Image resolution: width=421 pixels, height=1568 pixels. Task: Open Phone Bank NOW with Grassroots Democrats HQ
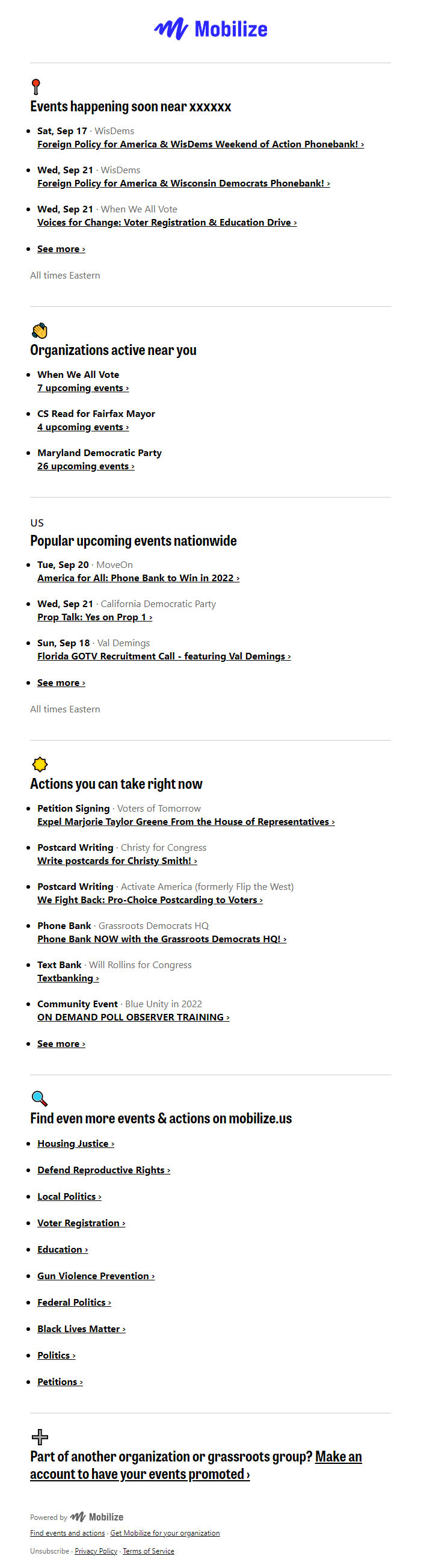click(162, 938)
